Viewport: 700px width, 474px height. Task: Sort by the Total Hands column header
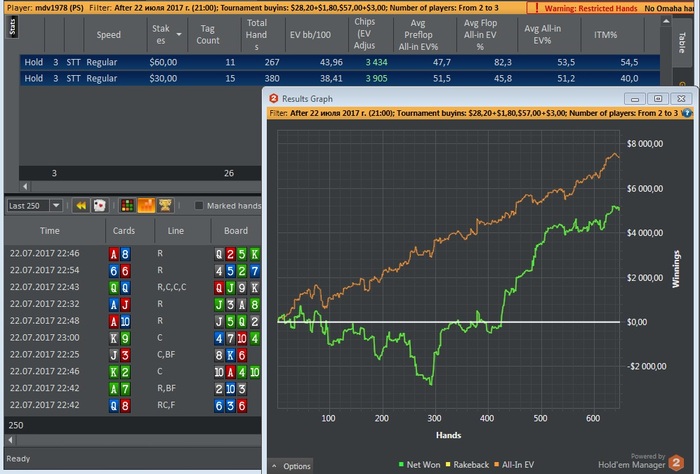click(x=256, y=34)
